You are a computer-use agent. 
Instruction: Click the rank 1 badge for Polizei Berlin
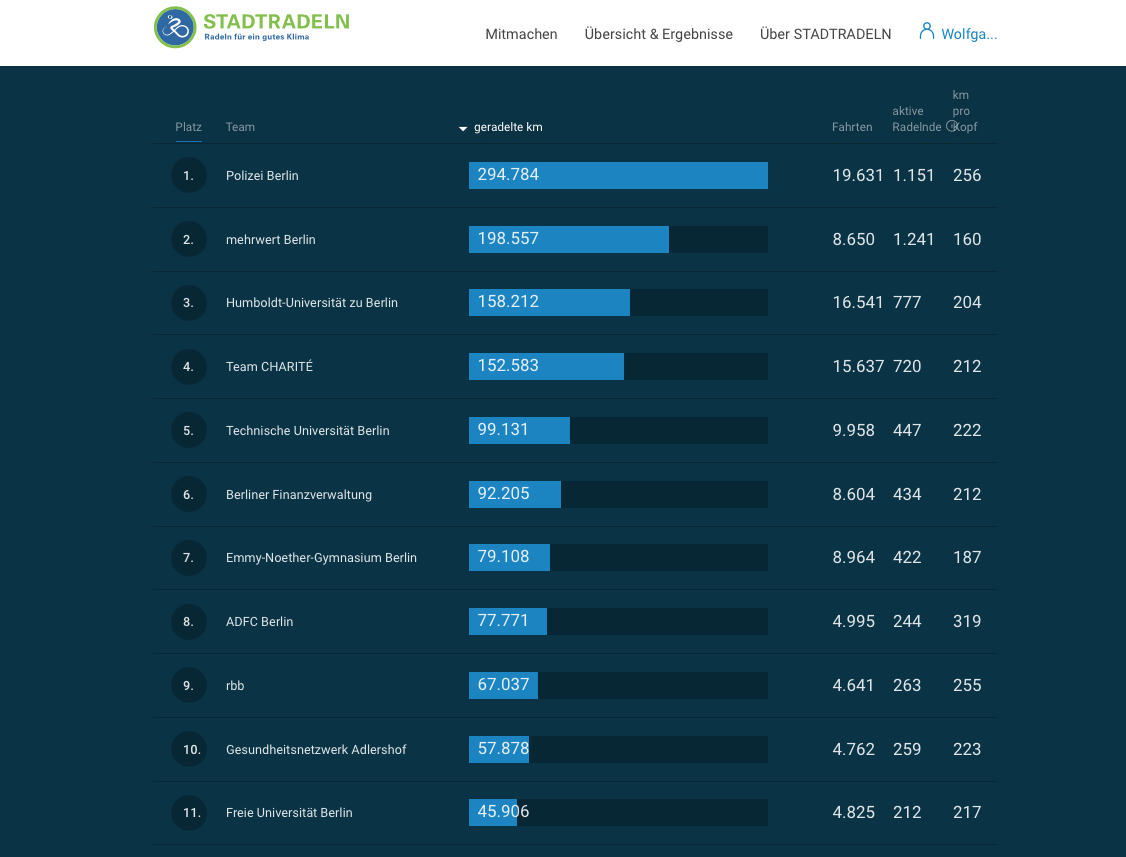(x=188, y=175)
